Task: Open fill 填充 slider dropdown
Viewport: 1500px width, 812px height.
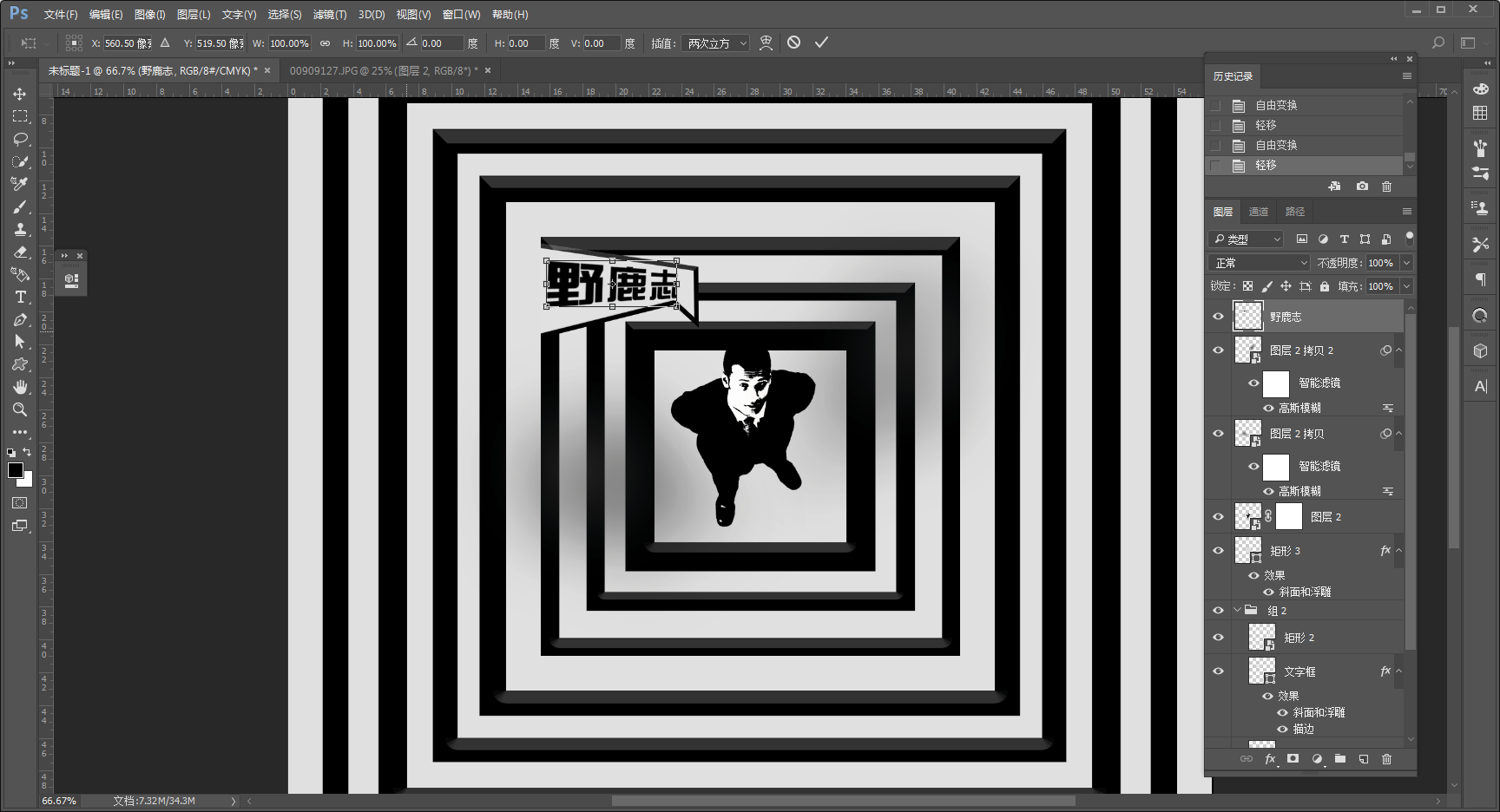Action: (x=1406, y=286)
